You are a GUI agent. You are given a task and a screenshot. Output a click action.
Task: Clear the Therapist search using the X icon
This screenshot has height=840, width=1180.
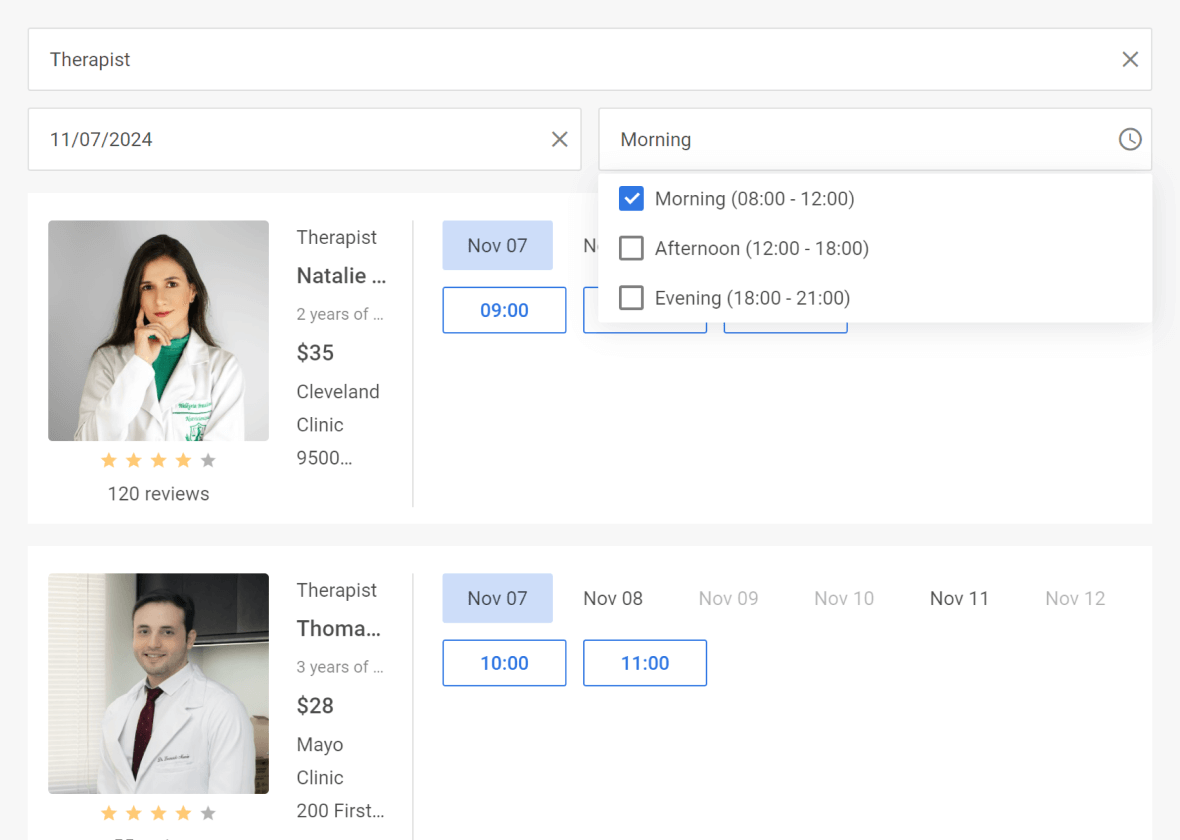coord(1130,59)
